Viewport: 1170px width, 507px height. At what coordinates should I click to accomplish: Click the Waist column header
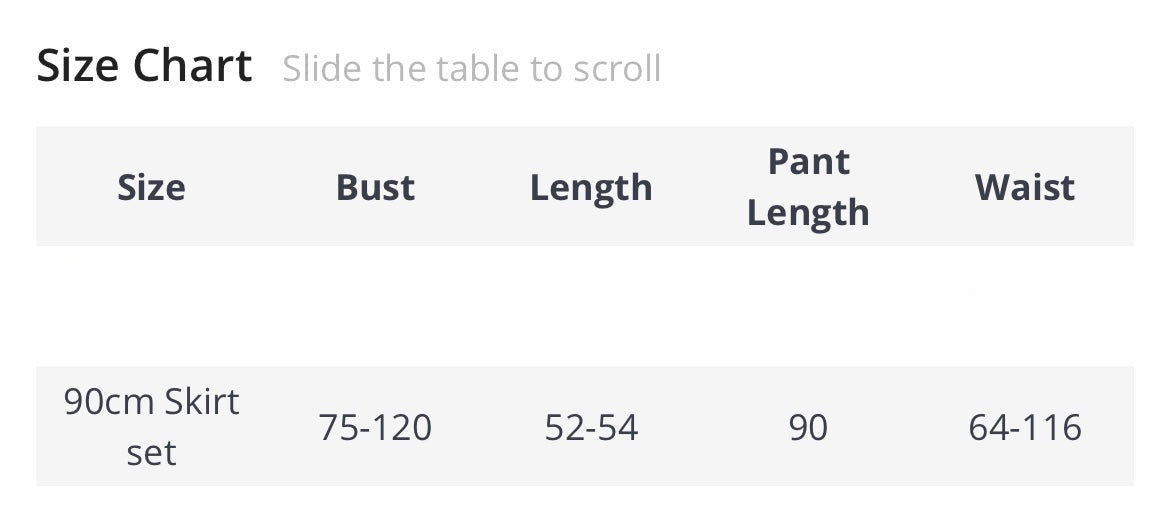(x=1025, y=187)
